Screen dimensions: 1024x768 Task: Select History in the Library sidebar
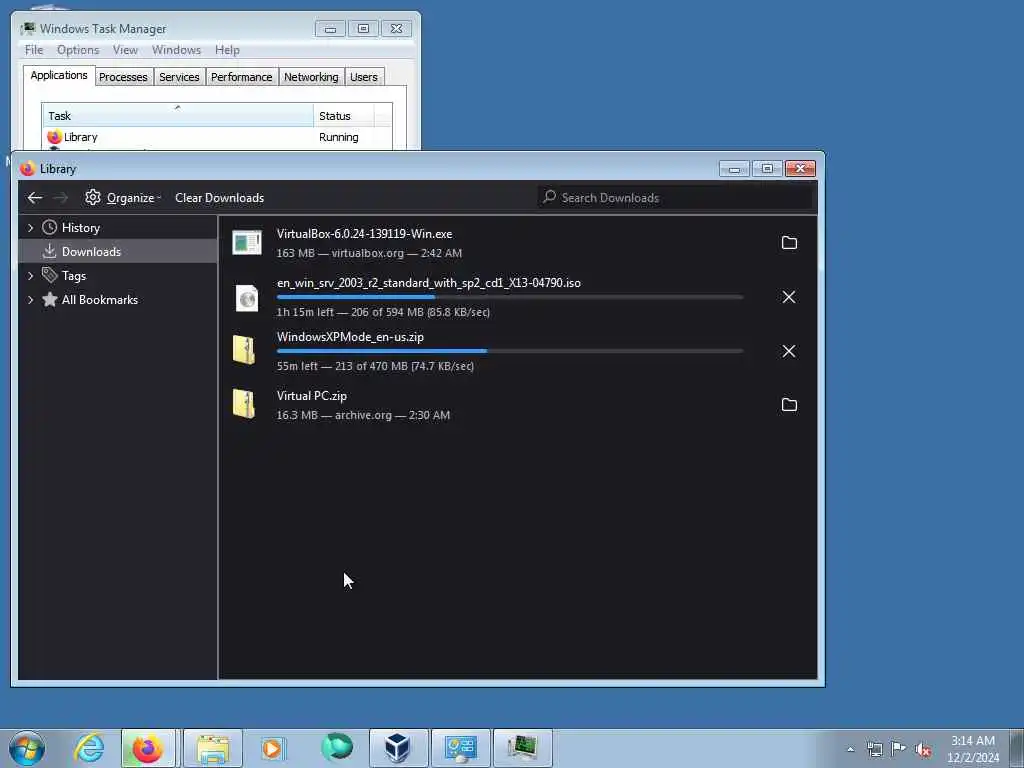(80, 227)
